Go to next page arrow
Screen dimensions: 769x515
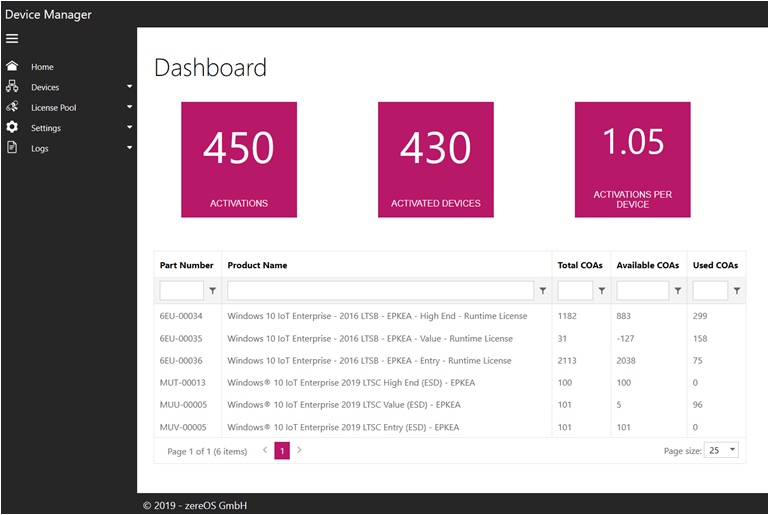point(299,450)
